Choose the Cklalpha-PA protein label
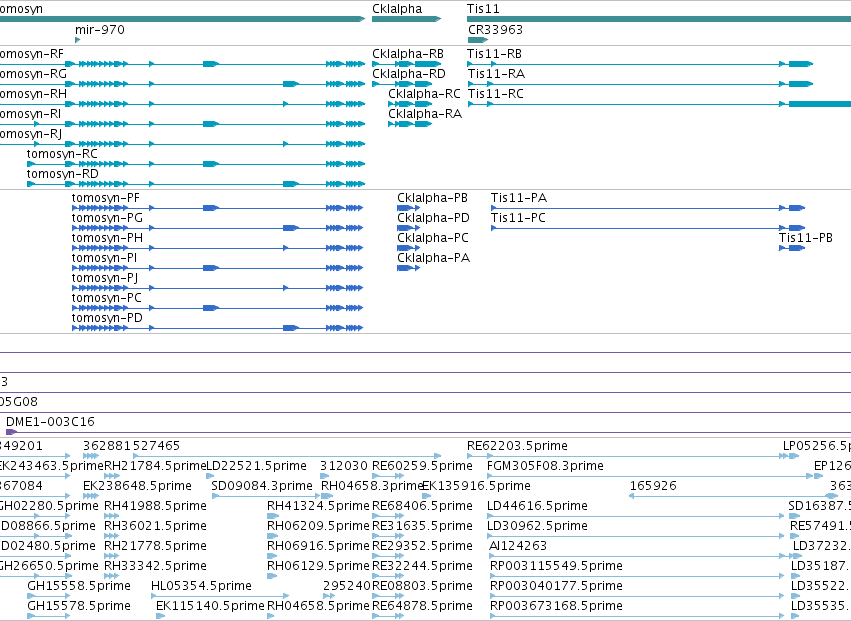Screen dimensions: 851x621 434,258
